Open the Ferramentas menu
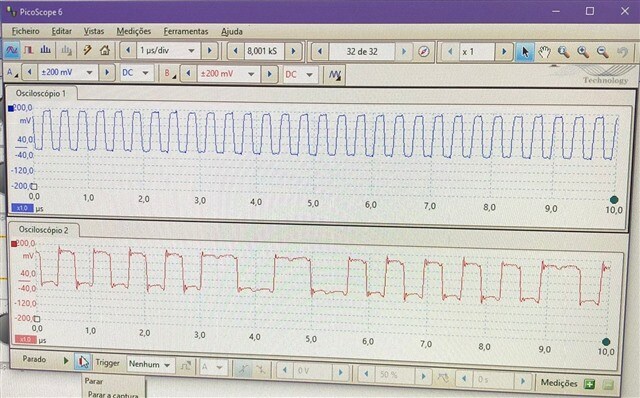 pos(186,31)
